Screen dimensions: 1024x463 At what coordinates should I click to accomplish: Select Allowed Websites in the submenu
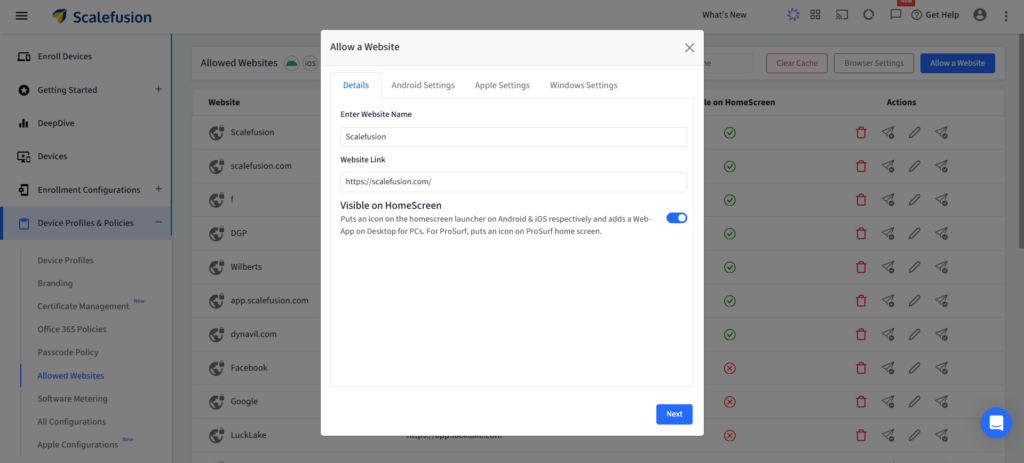click(71, 375)
